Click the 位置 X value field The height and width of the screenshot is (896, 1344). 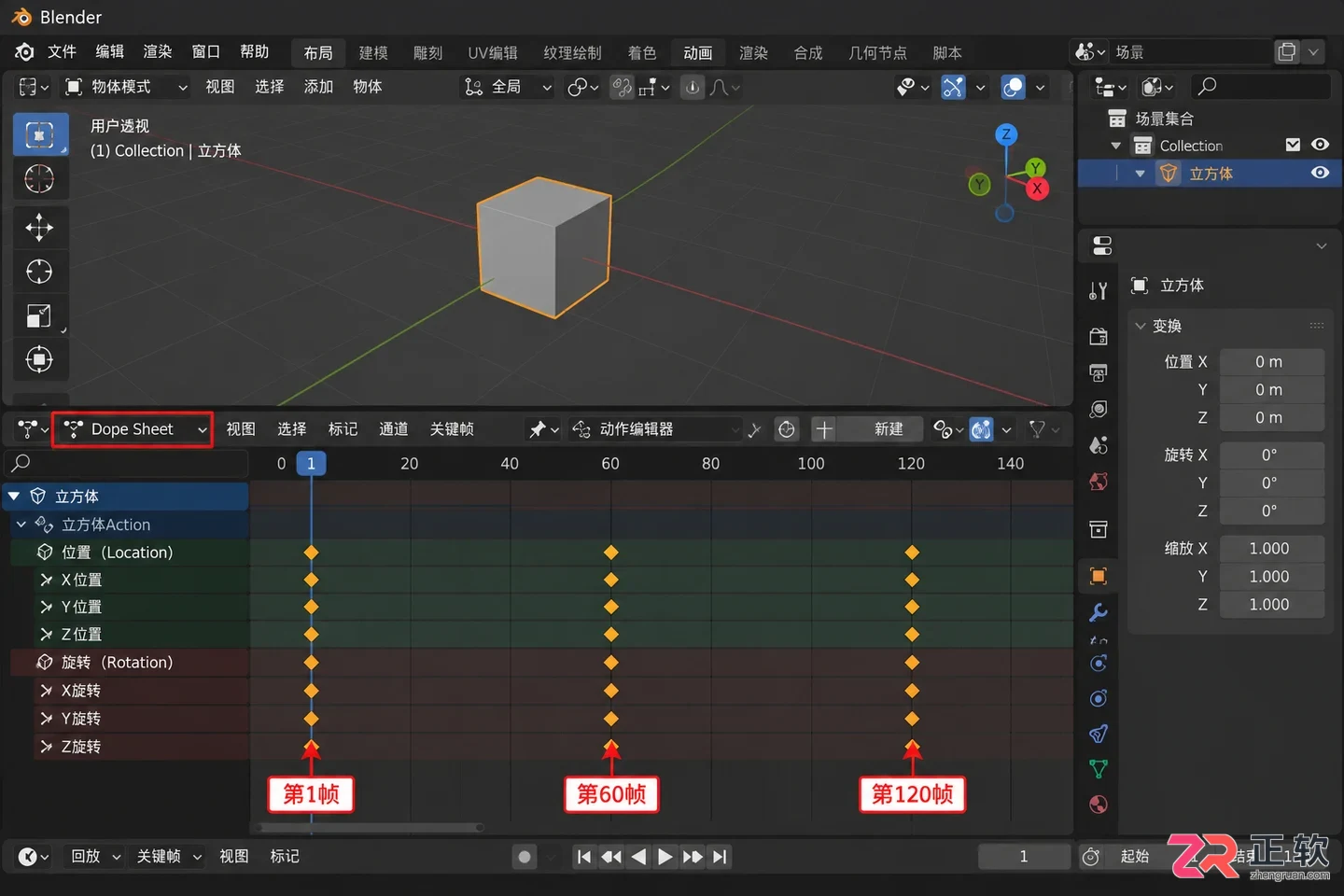click(1273, 361)
